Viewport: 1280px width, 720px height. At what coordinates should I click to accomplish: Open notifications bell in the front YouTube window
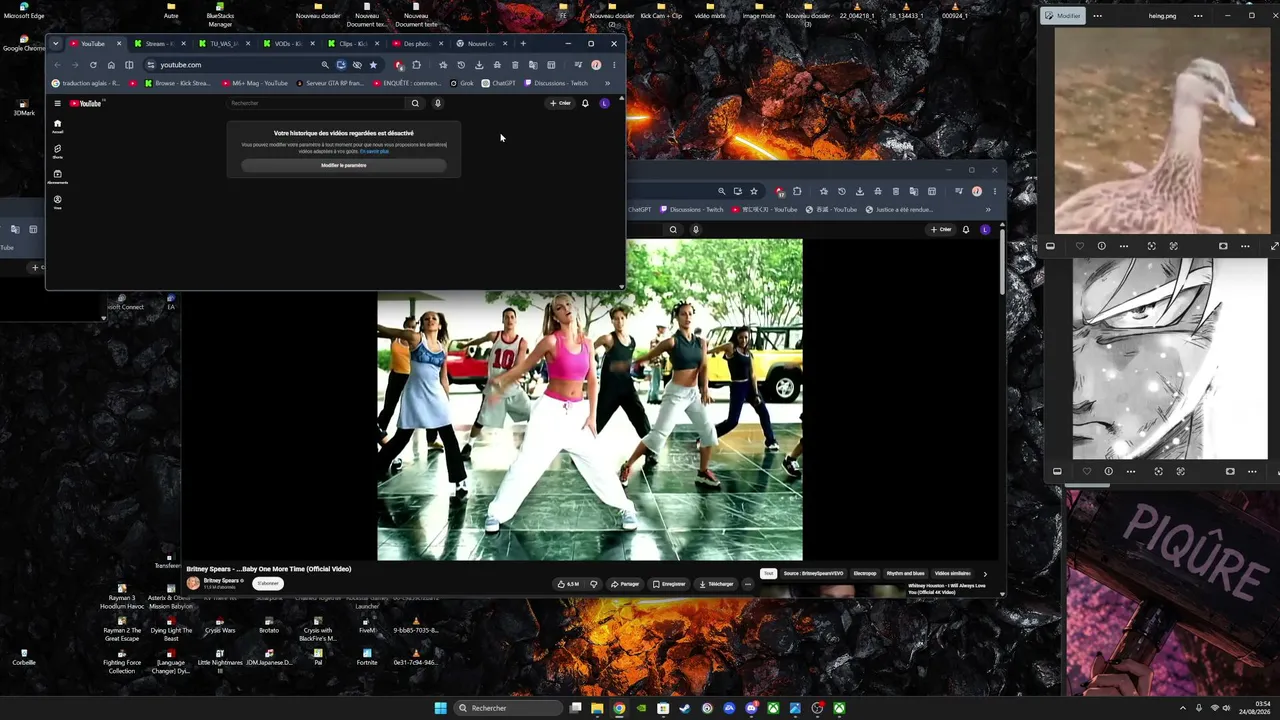pos(585,103)
